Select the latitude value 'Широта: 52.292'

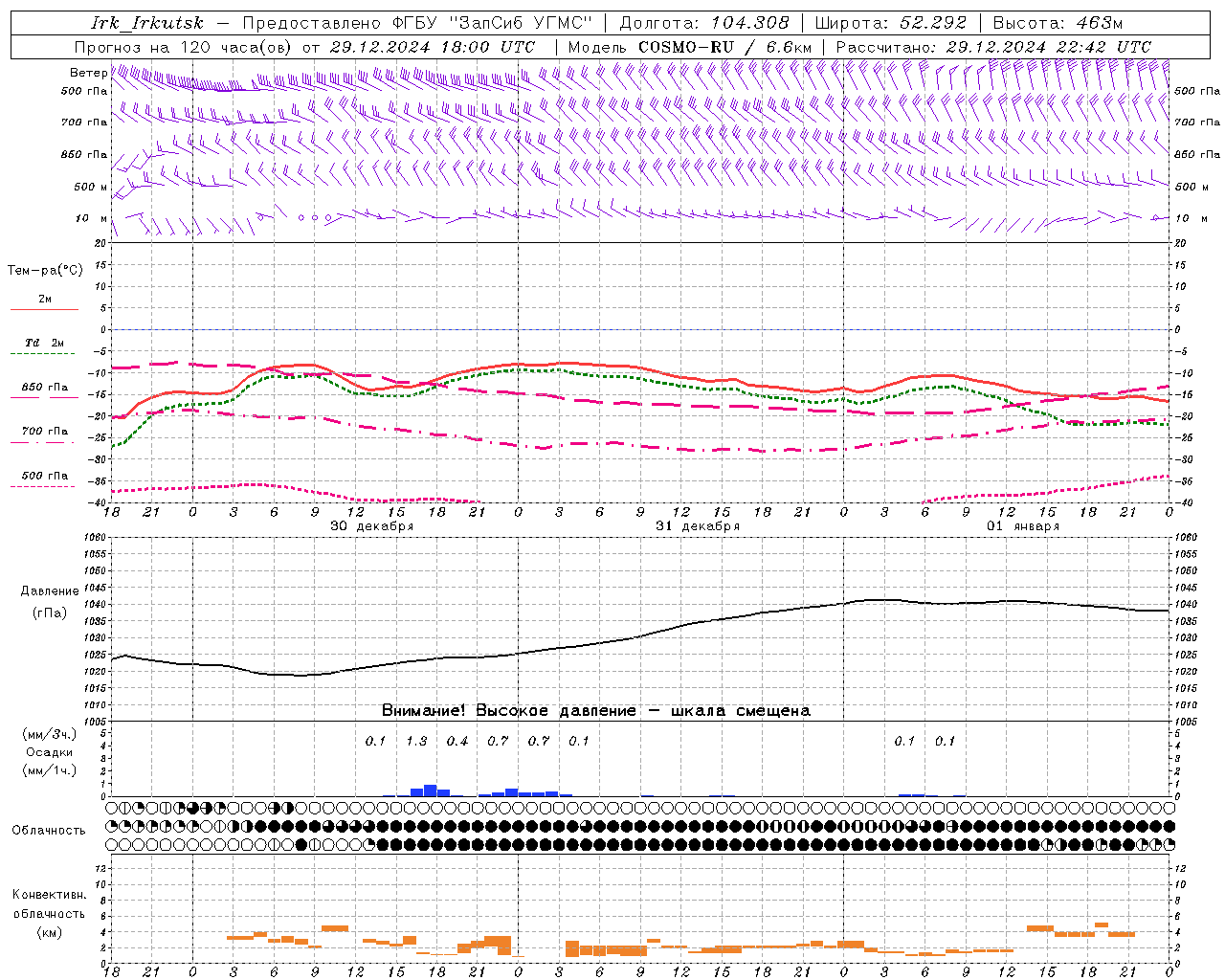pyautogui.click(x=891, y=23)
